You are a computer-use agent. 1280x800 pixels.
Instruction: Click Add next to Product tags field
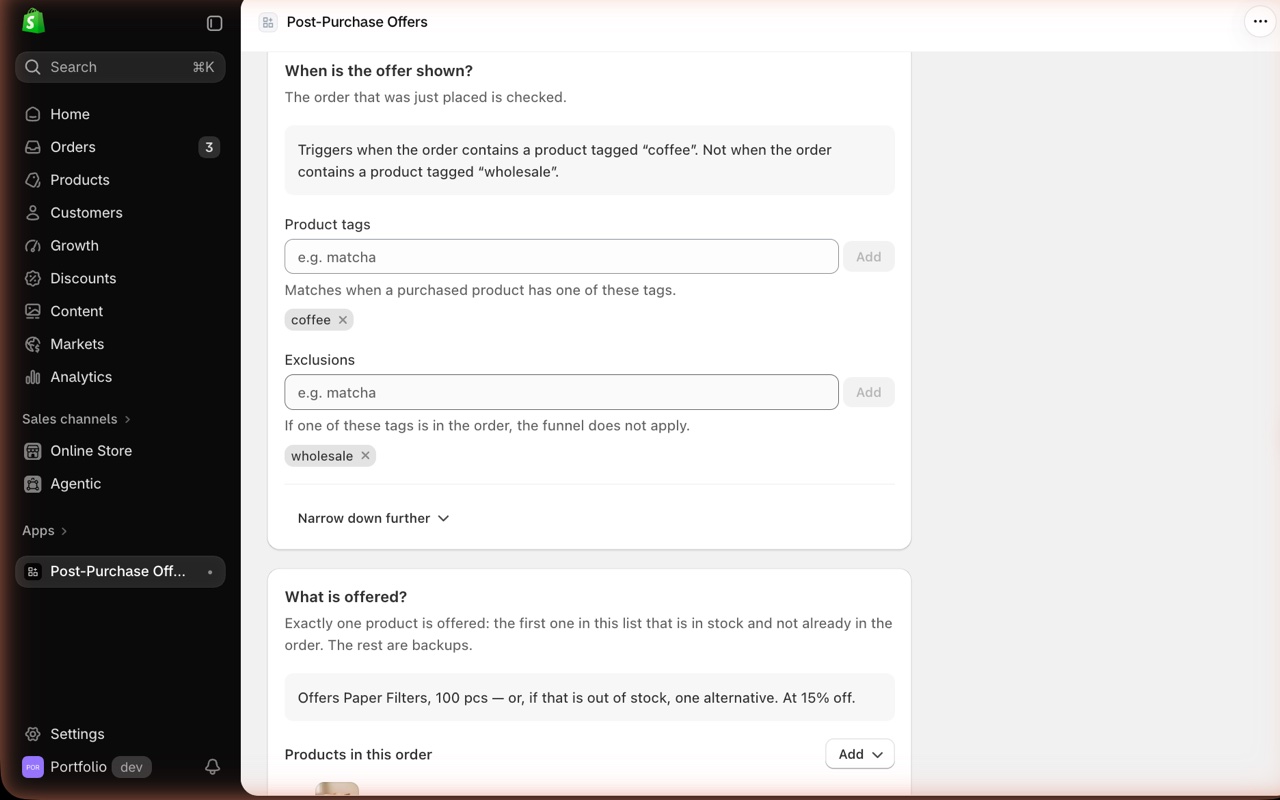(x=868, y=257)
